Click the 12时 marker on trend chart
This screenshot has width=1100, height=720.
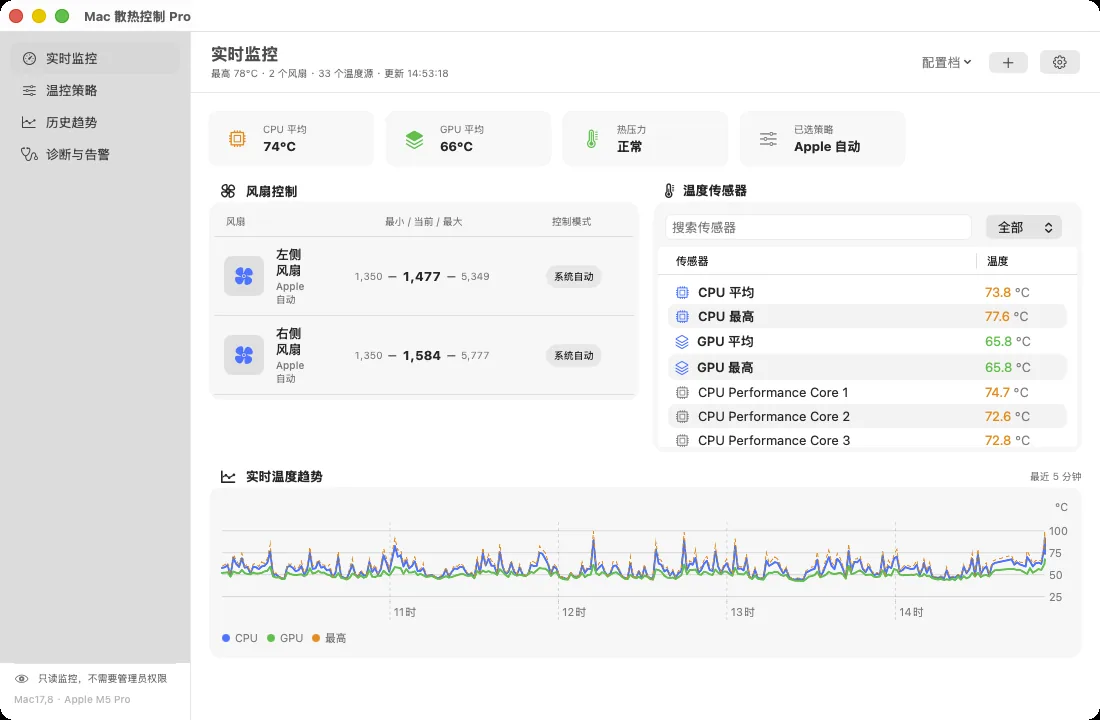(x=573, y=612)
